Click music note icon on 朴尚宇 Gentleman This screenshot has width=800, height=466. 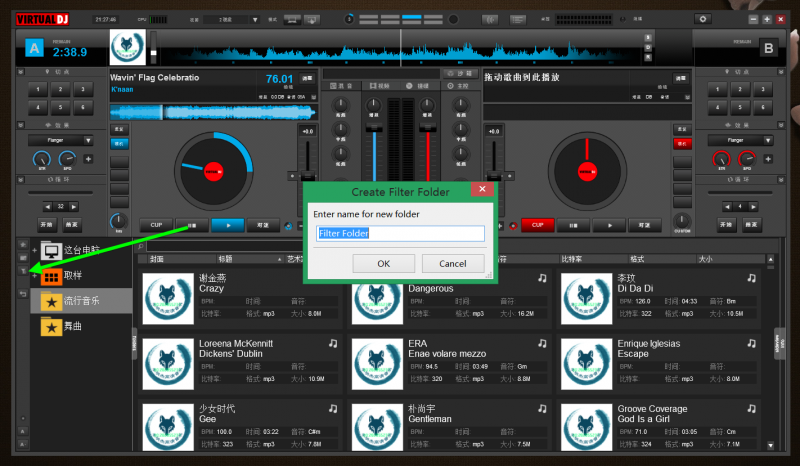pos(542,409)
